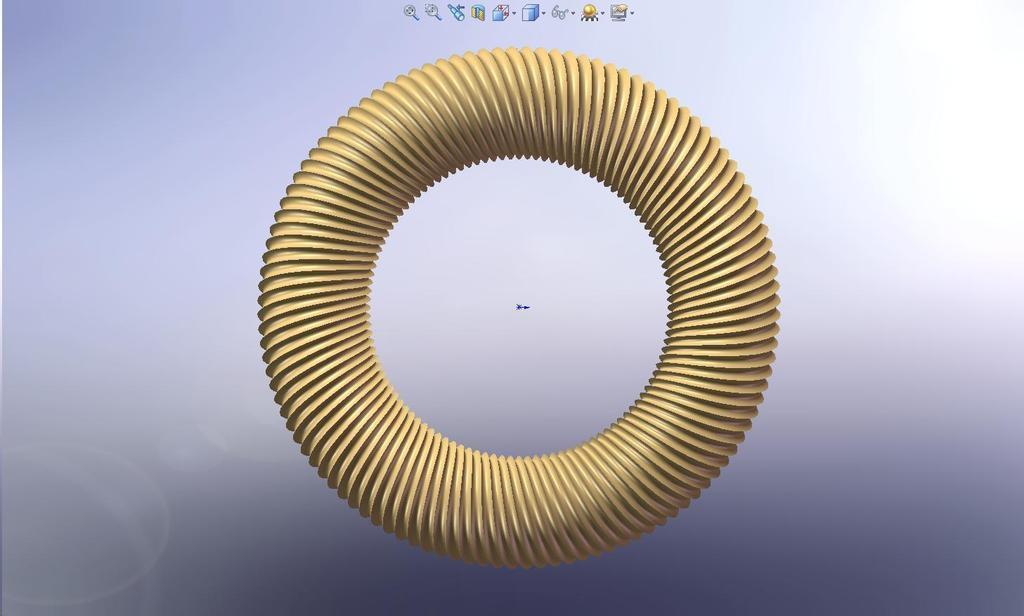Screen dimensions: 1024x616
Task: Click the Display Style cube icon
Action: pyautogui.click(x=530, y=12)
